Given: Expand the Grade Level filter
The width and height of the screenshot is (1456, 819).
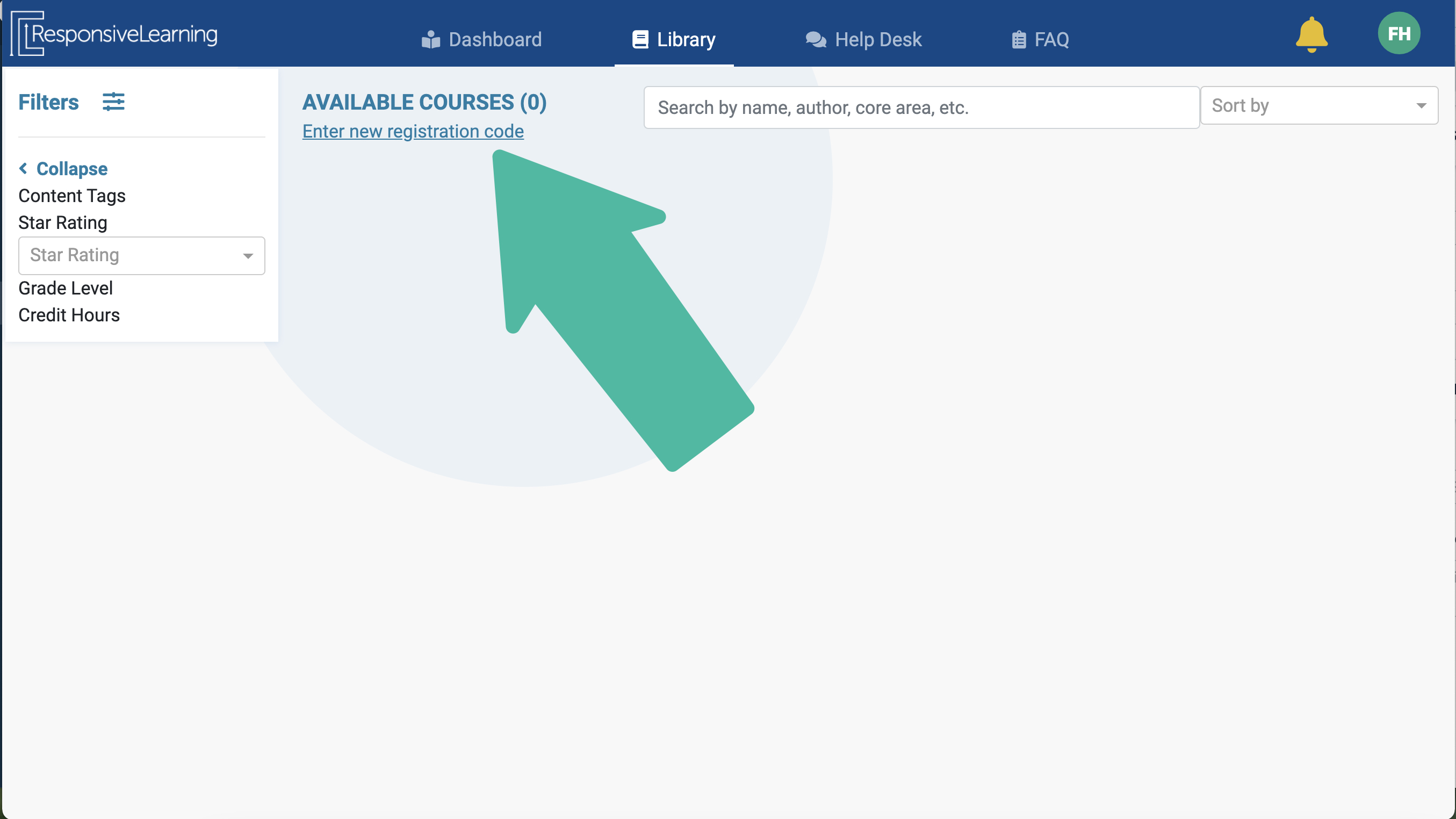Looking at the screenshot, I should 66,288.
